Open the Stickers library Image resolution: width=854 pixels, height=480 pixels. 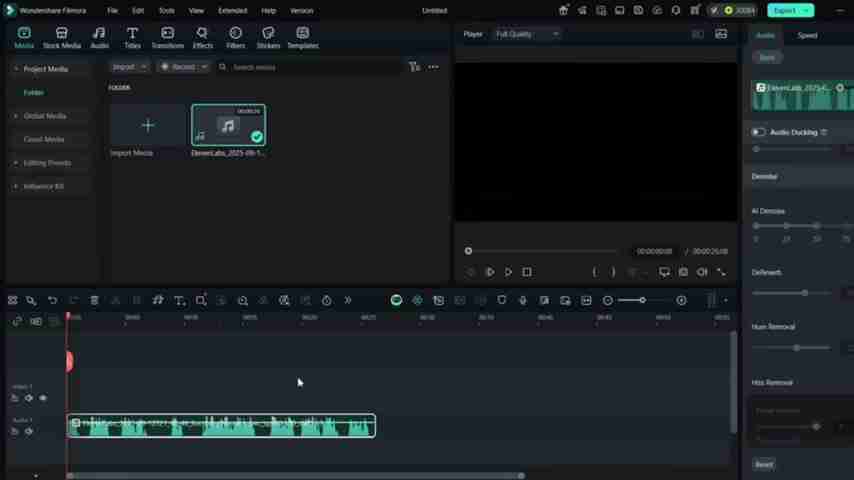click(x=268, y=38)
